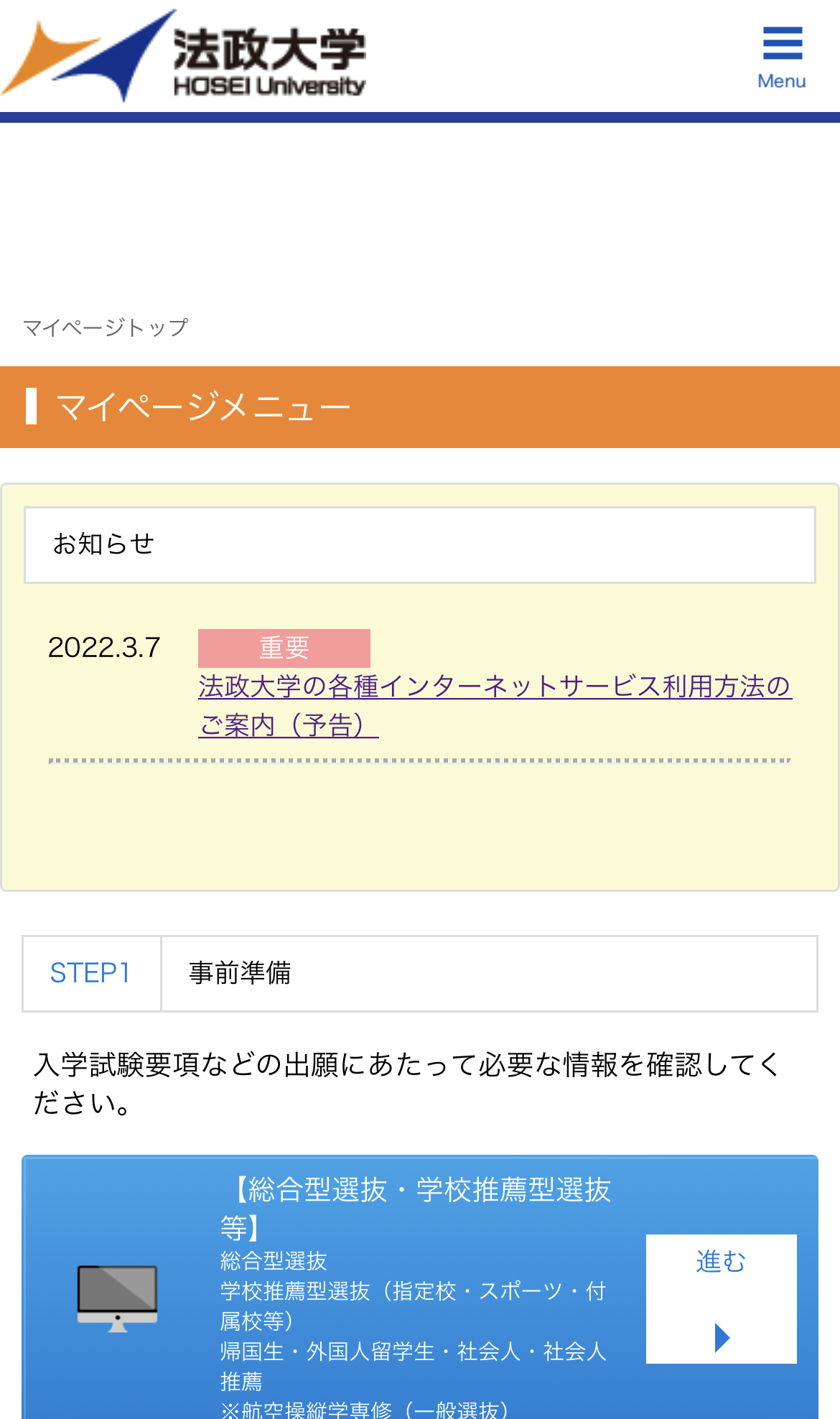Click the 2022.3.7 notice date
Viewport: 840px width, 1419px height.
click(104, 648)
